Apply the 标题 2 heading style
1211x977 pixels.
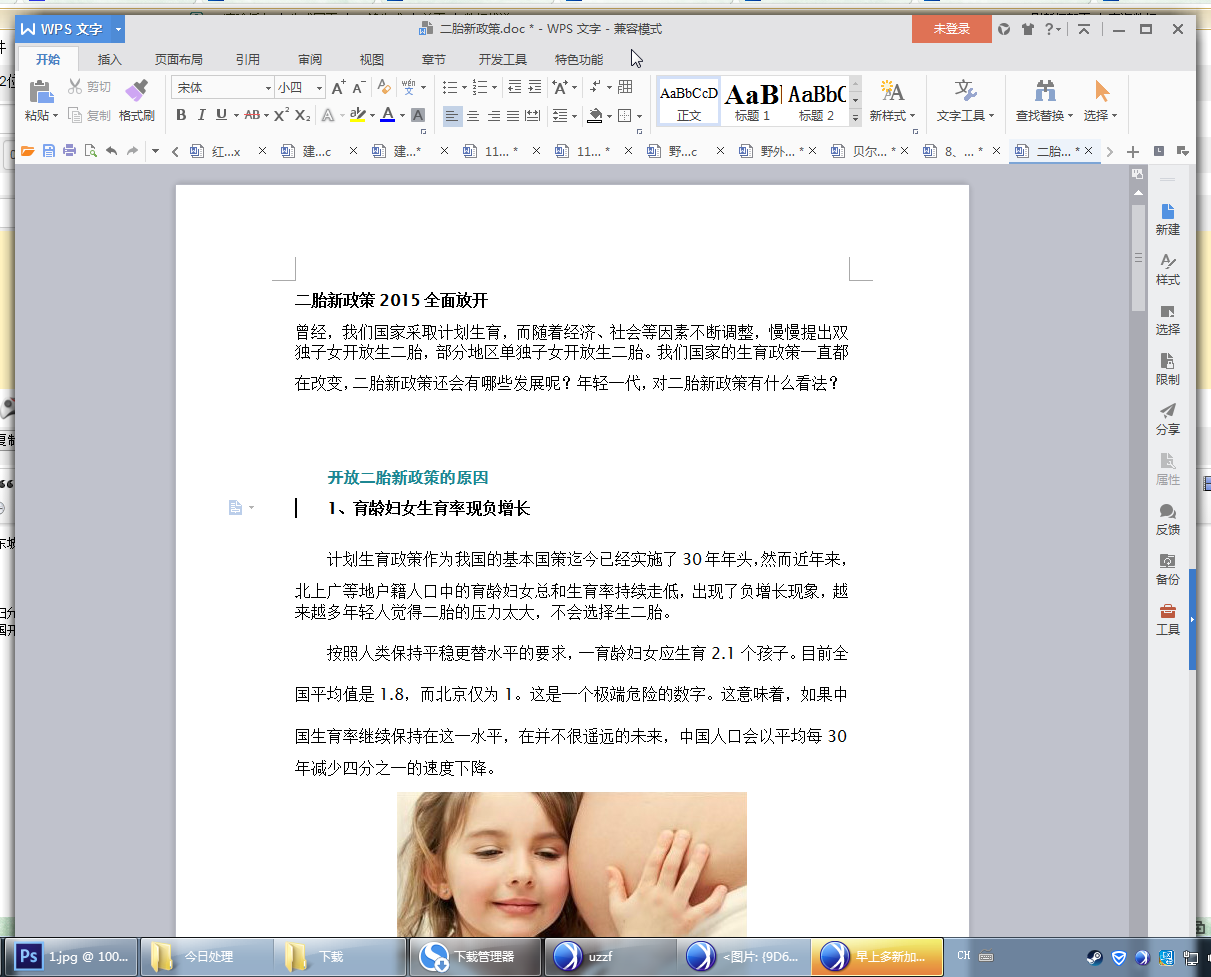pyautogui.click(x=817, y=101)
